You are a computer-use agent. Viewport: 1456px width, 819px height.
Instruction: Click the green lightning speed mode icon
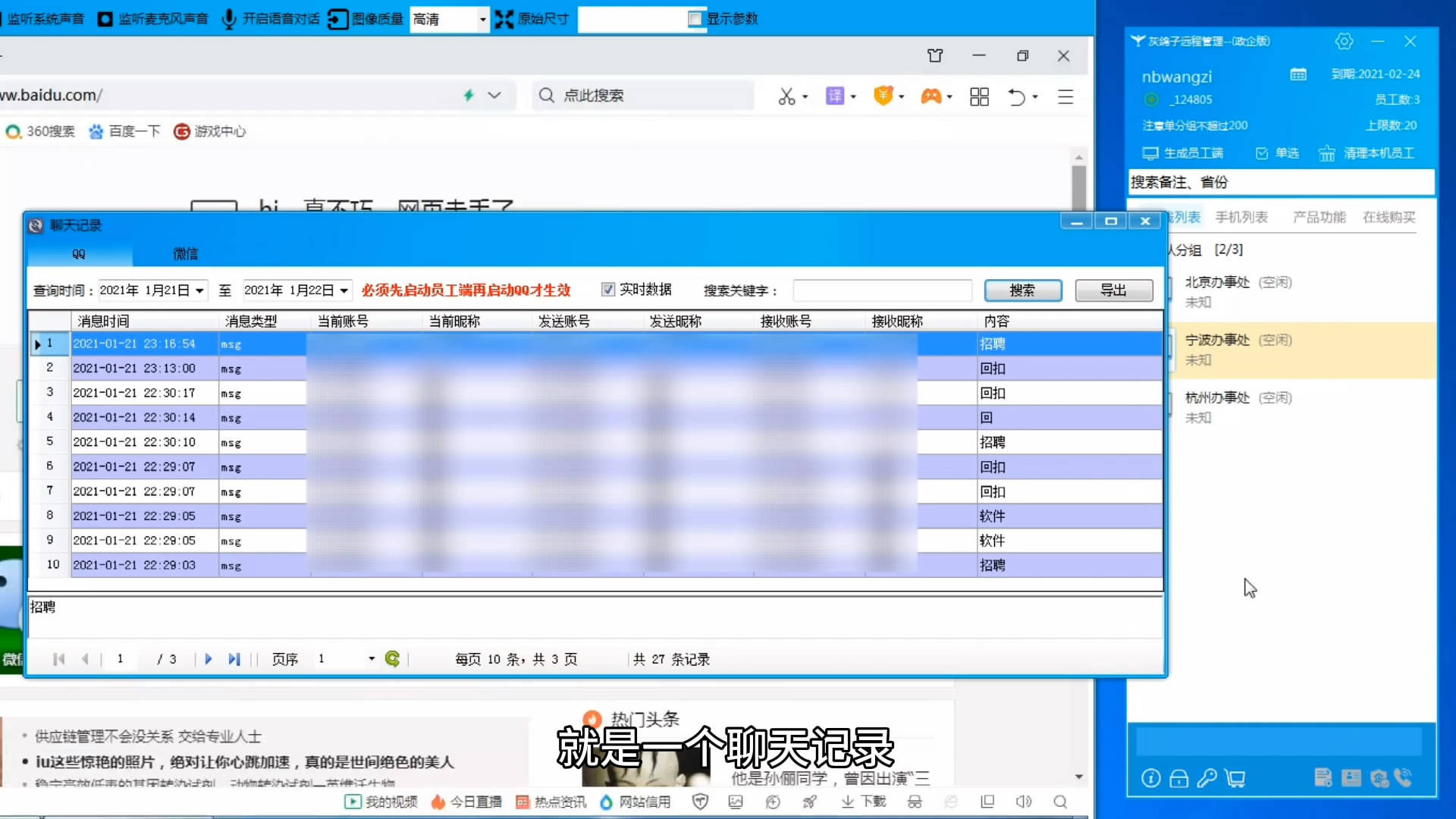(x=469, y=95)
